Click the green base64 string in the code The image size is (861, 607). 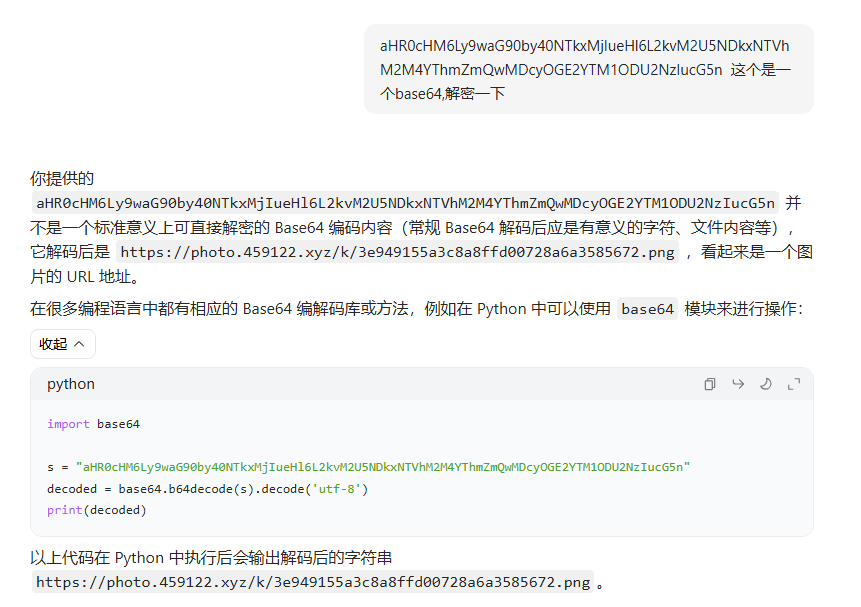click(x=383, y=467)
